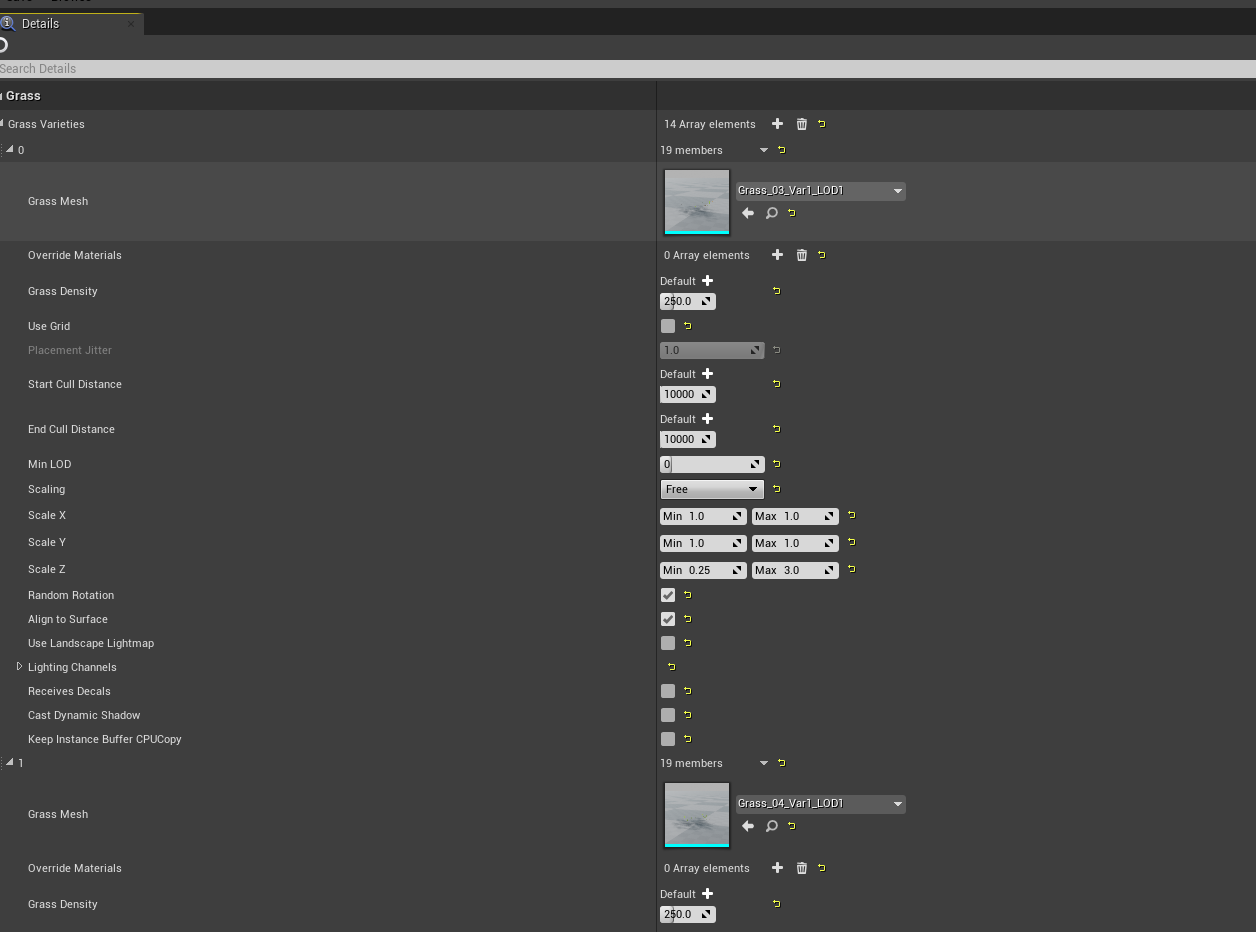Browse to Grass_04_Var1_LOD1 with magnifier icon
The width and height of the screenshot is (1256, 932).
(772, 826)
